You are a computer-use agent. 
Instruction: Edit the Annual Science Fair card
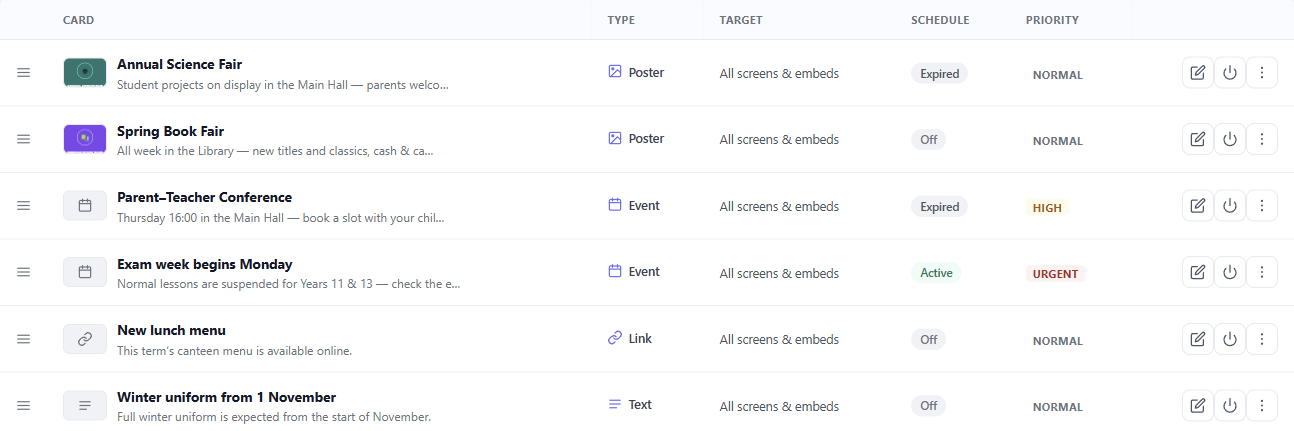(1198, 73)
